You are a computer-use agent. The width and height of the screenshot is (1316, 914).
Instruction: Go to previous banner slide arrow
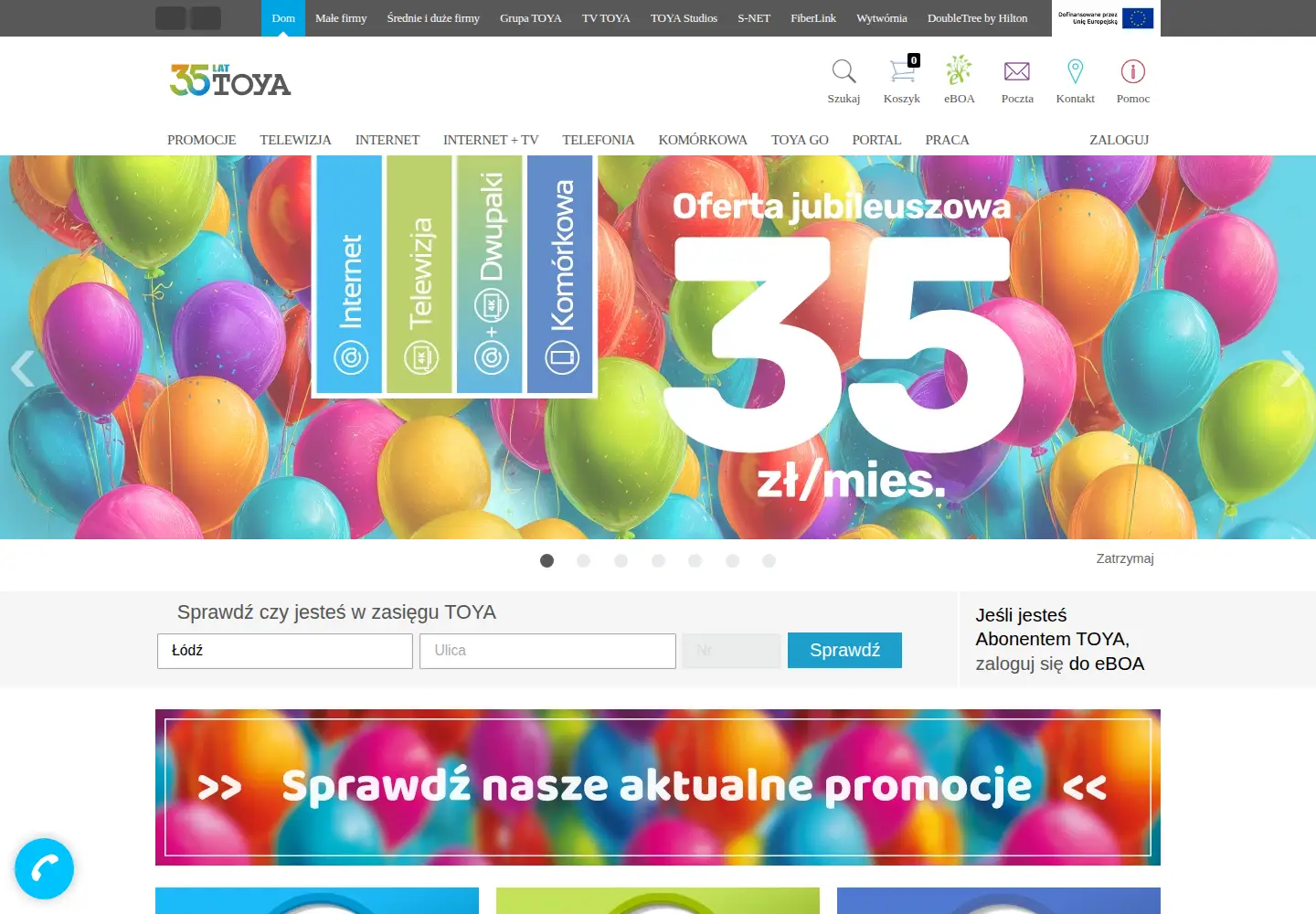[x=23, y=369]
